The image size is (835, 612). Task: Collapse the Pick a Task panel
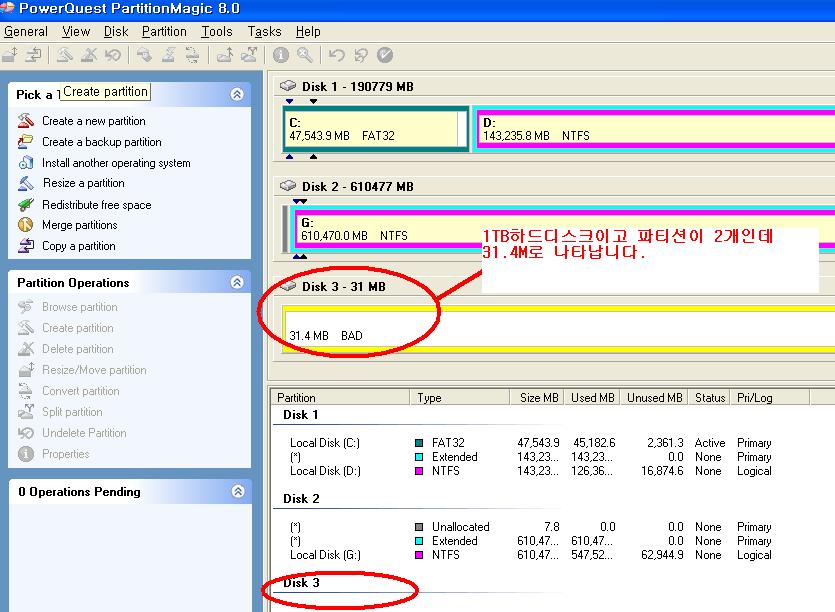click(237, 94)
